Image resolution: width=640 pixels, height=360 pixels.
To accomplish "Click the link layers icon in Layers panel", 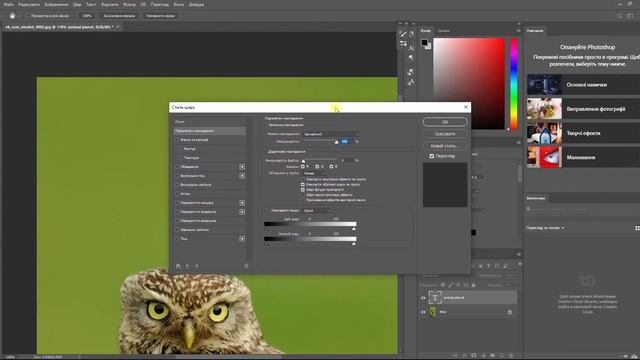I will pos(455,356).
